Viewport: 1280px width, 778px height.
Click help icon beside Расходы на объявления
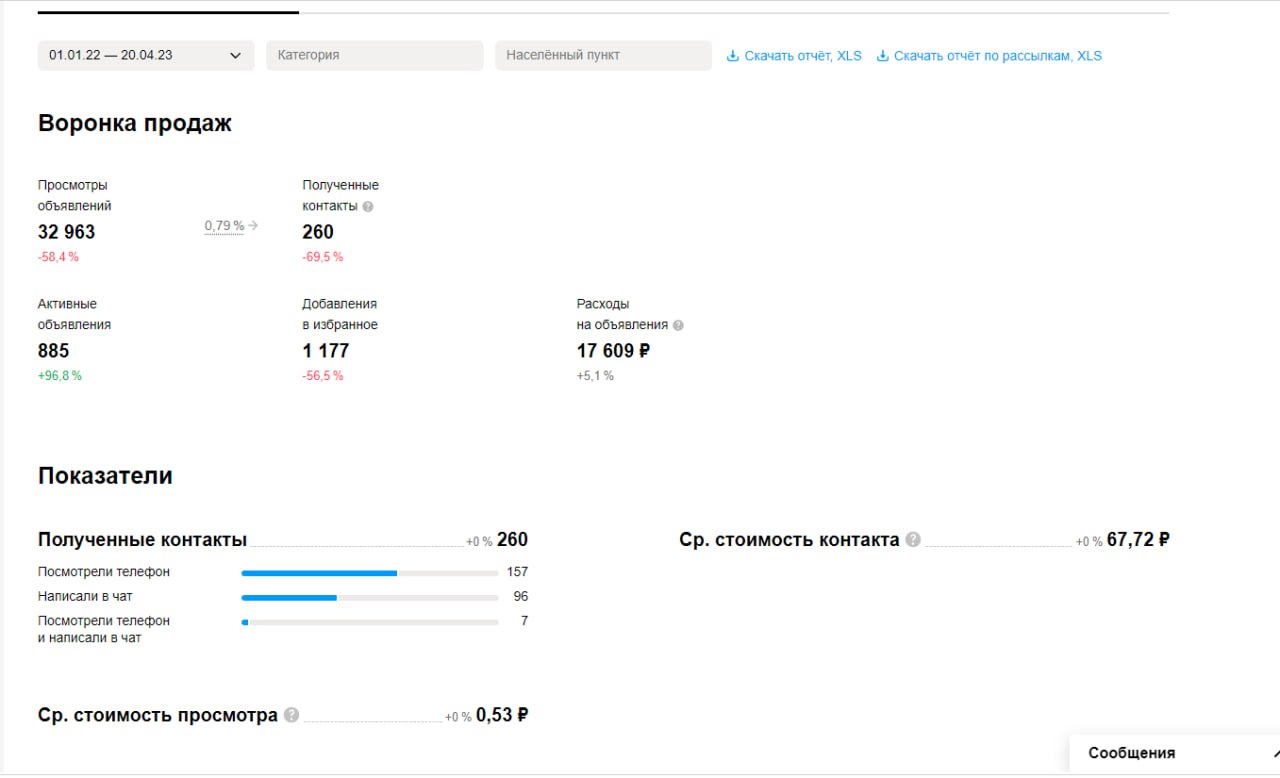click(x=678, y=325)
